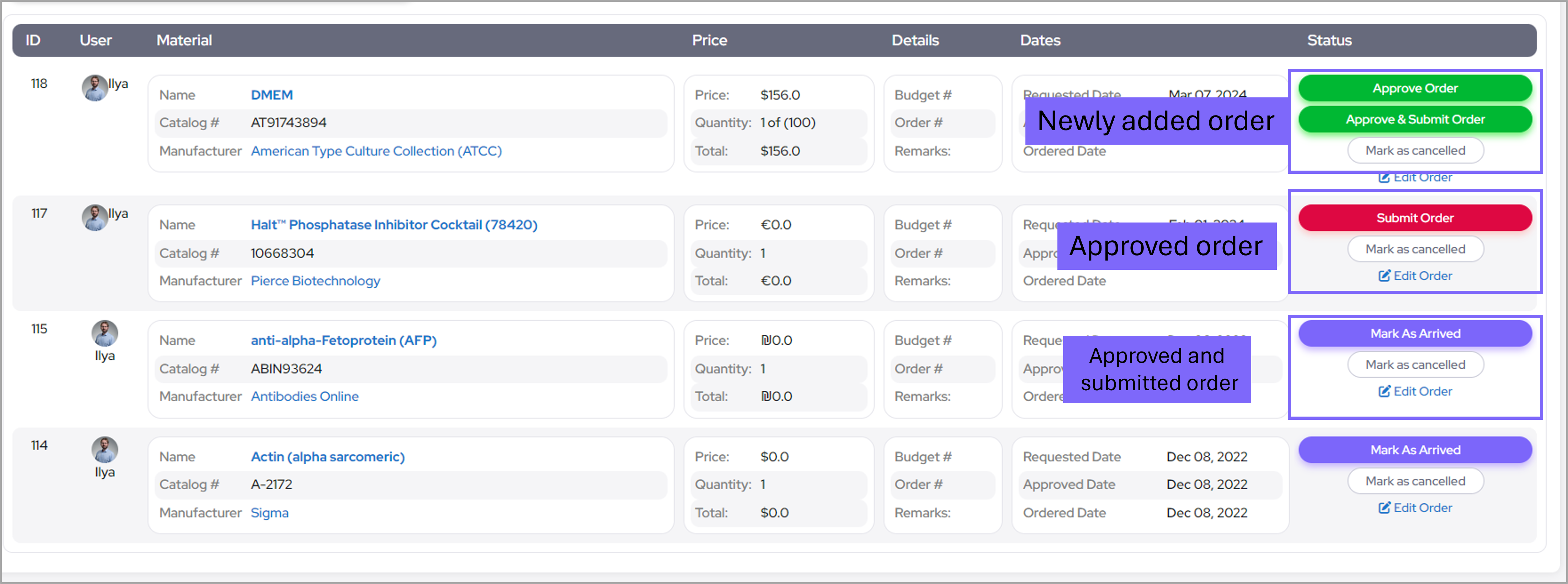
Task: Mark order 117 as cancelled
Action: [1415, 249]
